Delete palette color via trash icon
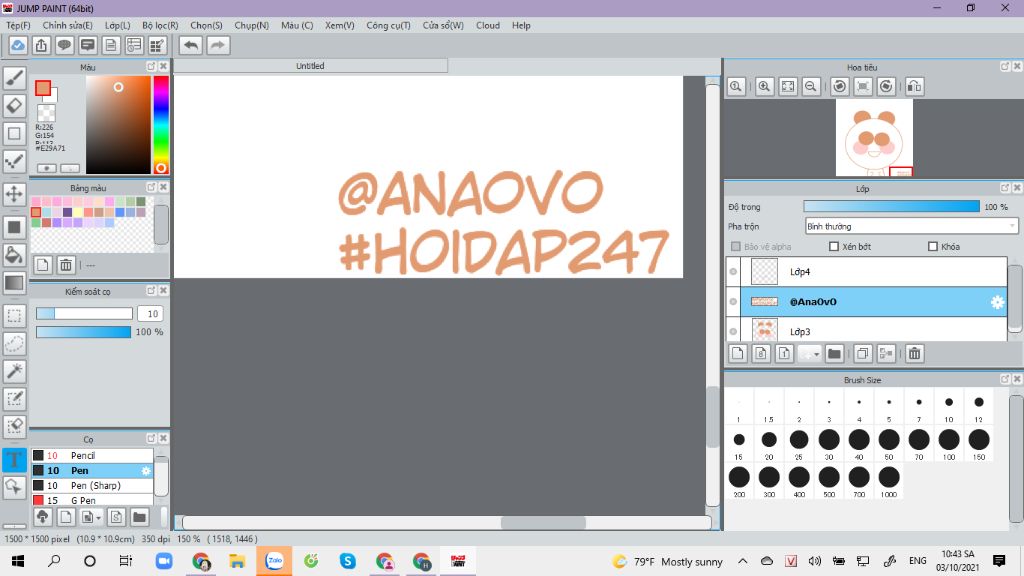This screenshot has width=1024, height=576. pos(66,264)
